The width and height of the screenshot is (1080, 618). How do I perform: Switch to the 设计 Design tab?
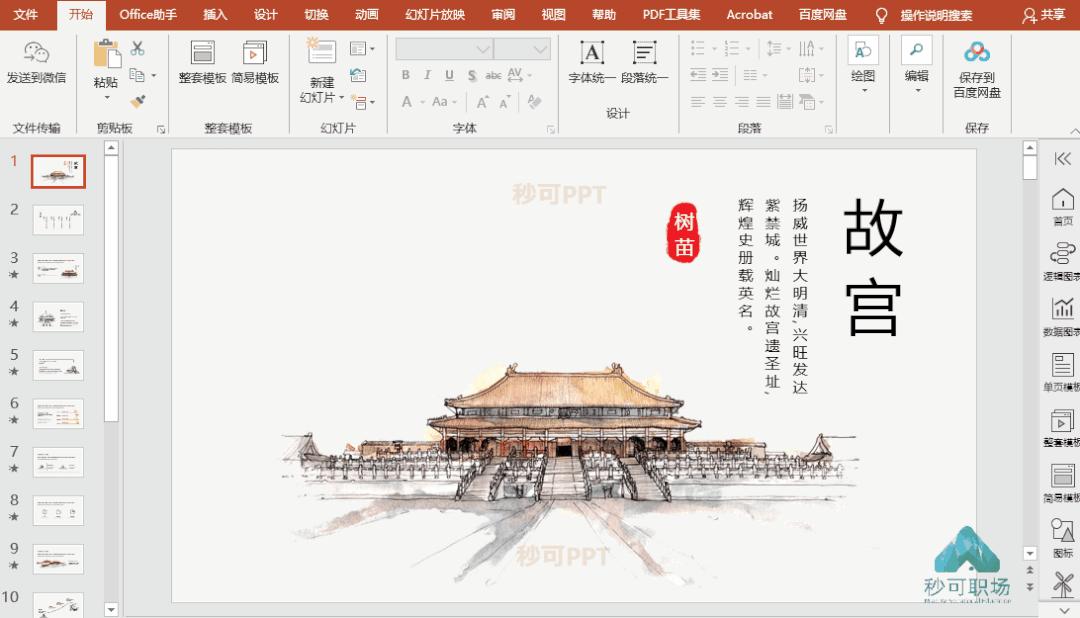pos(265,14)
